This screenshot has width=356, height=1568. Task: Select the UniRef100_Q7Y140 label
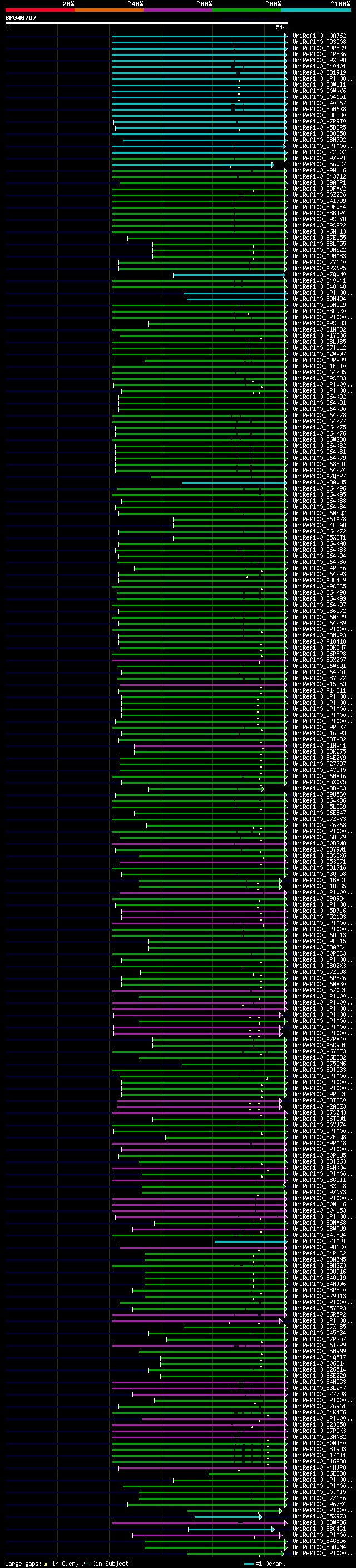point(319,263)
